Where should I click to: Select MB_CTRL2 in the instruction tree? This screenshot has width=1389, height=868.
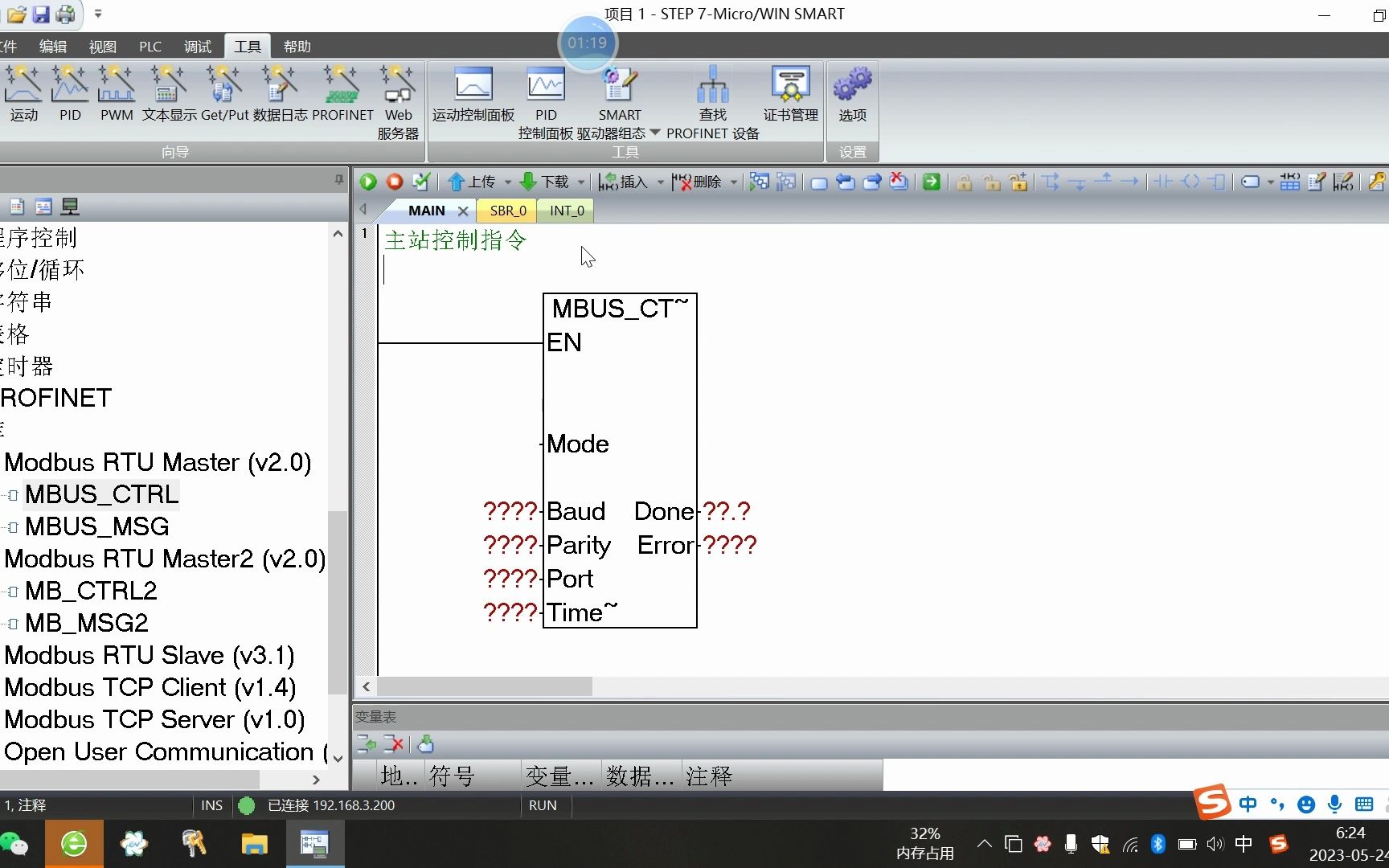point(91,591)
